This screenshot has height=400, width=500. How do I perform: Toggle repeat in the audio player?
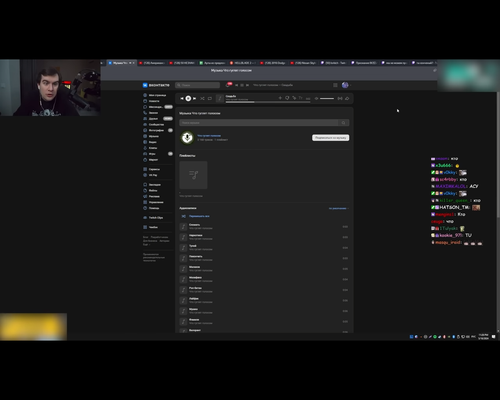[x=210, y=98]
